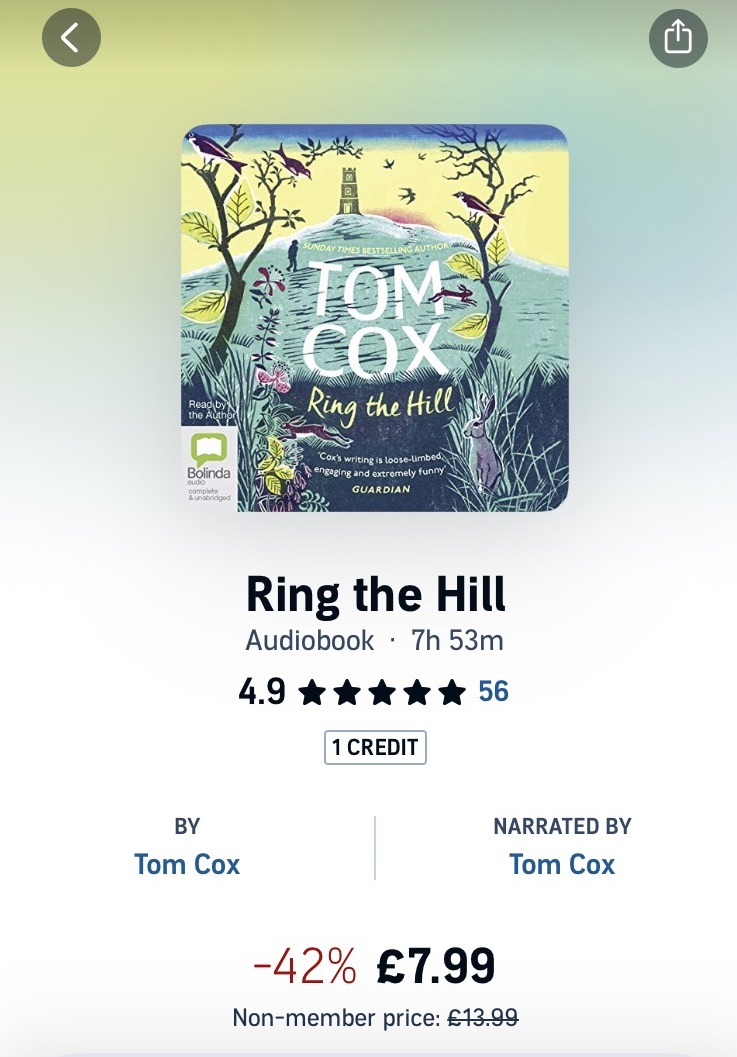737x1057 pixels.
Task: Tap the Guardian quote on the cover
Action: coord(380,473)
